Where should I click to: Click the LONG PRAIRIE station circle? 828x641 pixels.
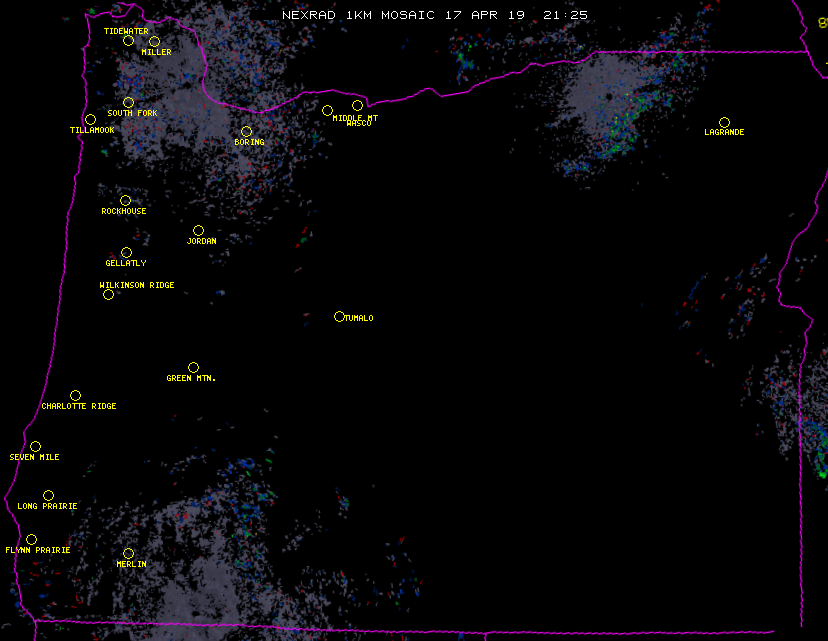point(48,496)
